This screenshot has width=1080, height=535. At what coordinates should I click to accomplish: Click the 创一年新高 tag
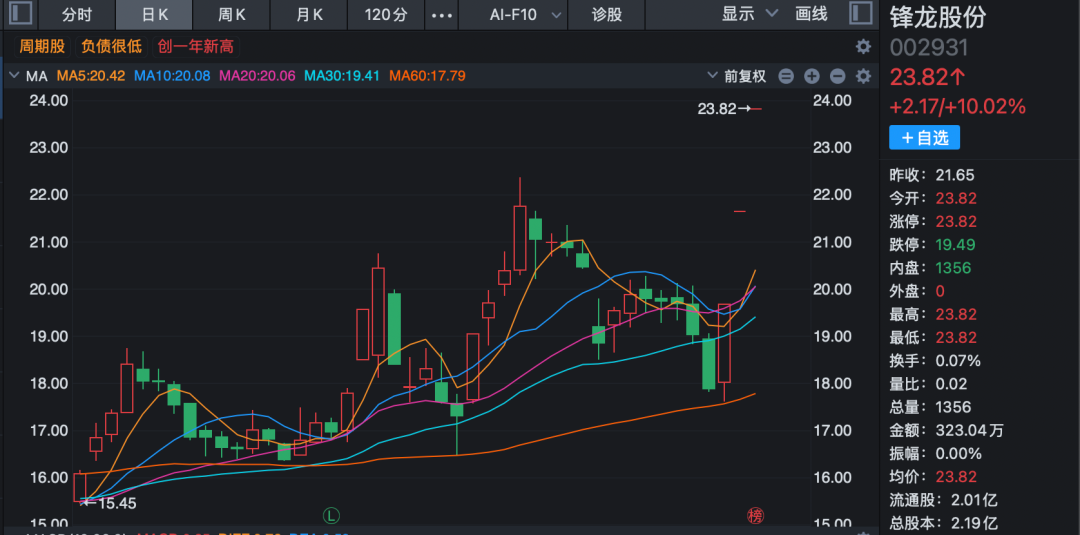coord(195,46)
